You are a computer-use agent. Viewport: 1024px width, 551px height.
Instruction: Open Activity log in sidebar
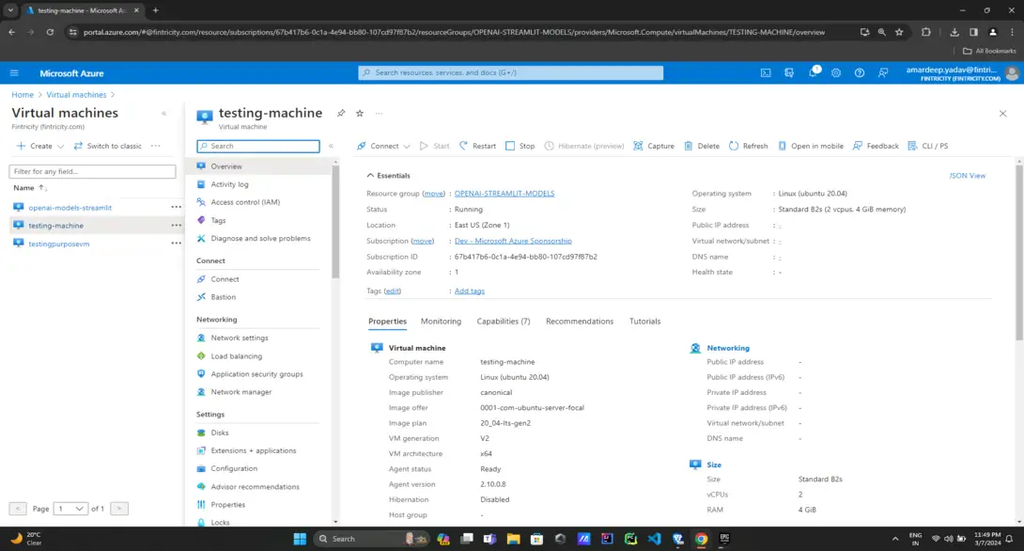pyautogui.click(x=229, y=185)
